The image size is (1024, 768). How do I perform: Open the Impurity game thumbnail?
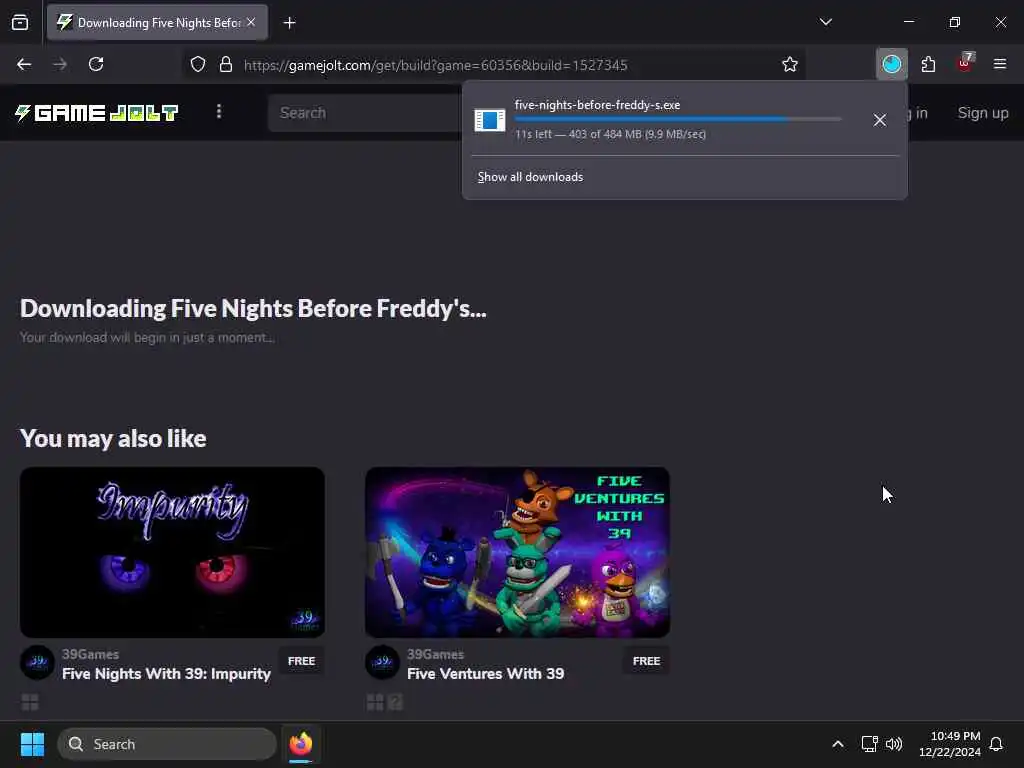point(172,552)
